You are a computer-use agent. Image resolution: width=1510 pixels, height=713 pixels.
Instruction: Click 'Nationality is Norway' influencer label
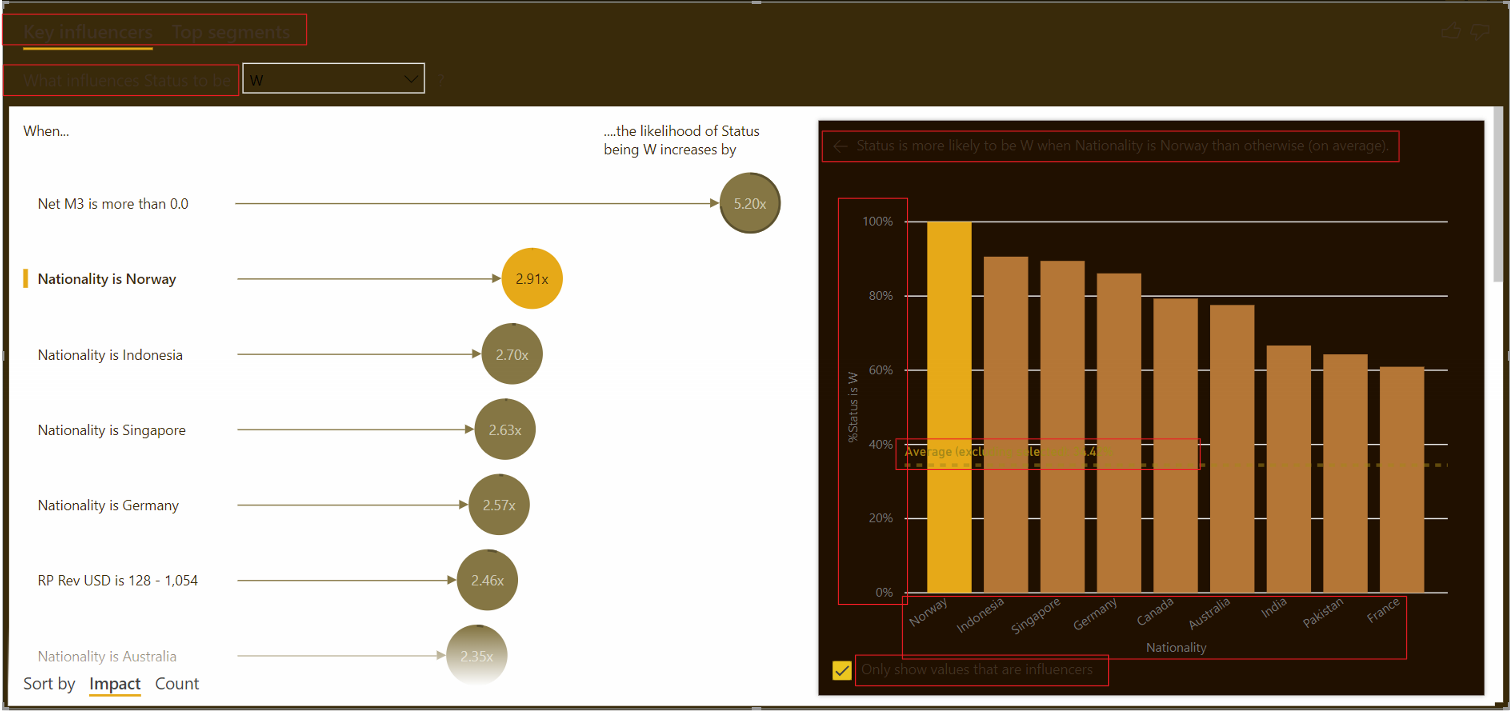pos(107,279)
